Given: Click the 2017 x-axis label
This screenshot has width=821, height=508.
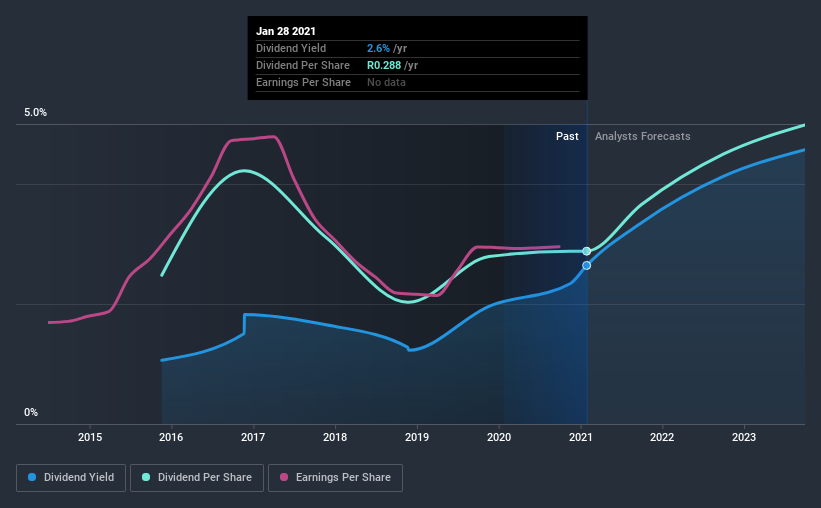Looking at the screenshot, I should 253,437.
